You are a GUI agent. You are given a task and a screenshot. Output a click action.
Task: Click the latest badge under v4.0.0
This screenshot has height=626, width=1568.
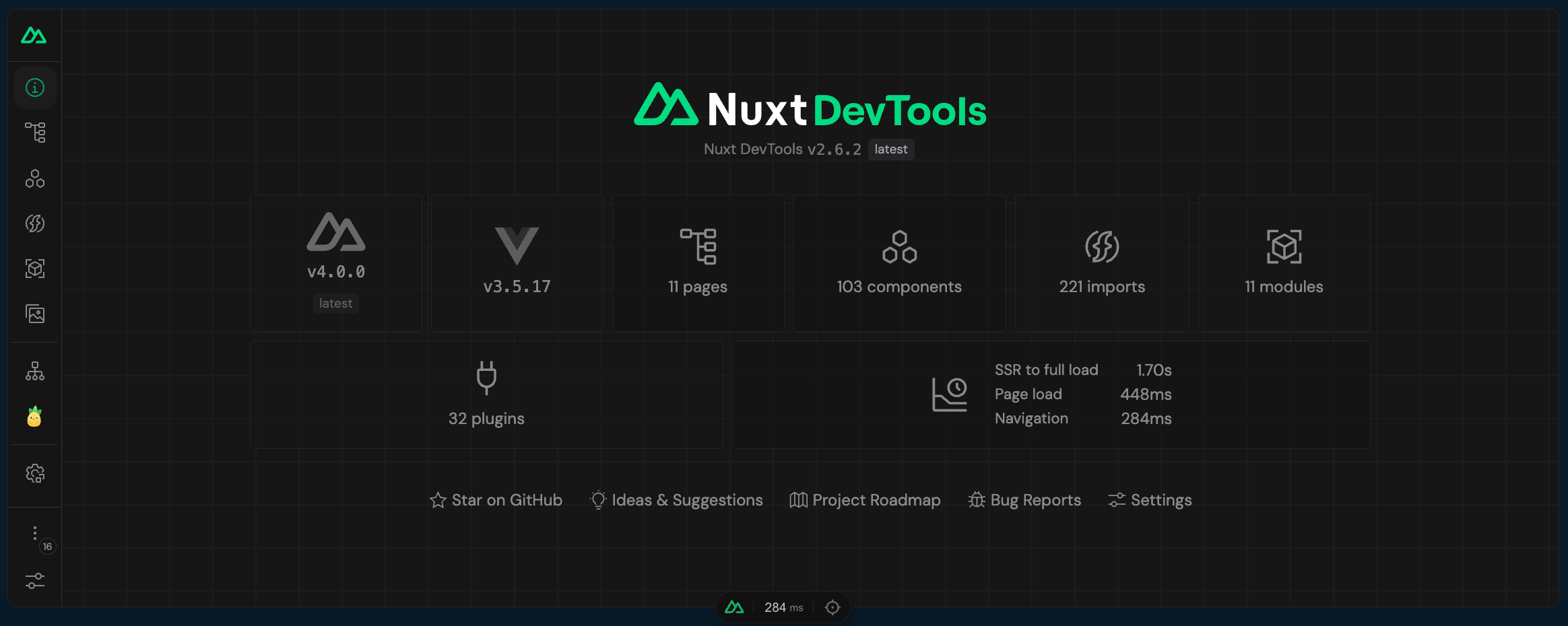click(x=335, y=304)
